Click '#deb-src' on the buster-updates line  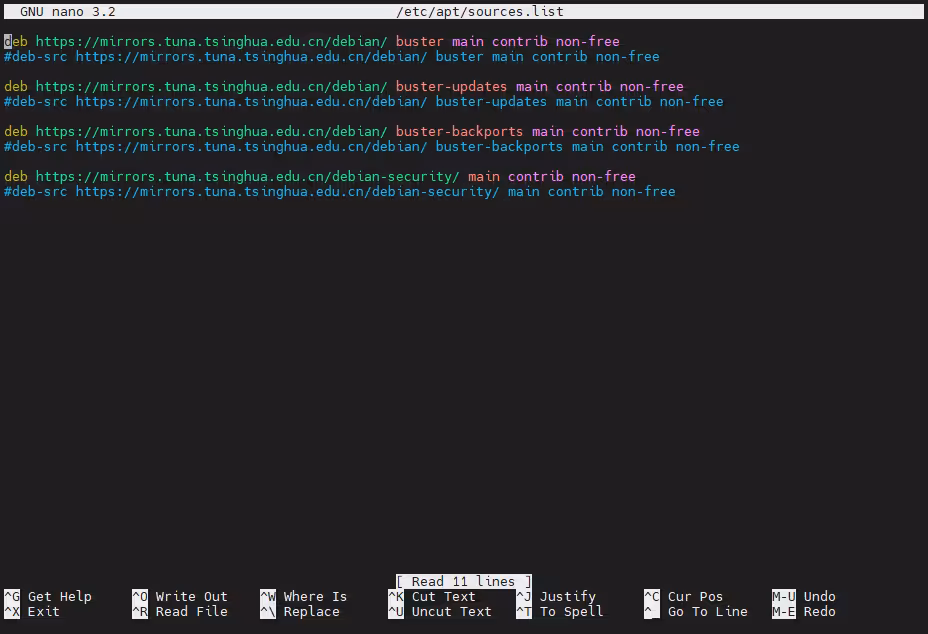[x=36, y=102]
